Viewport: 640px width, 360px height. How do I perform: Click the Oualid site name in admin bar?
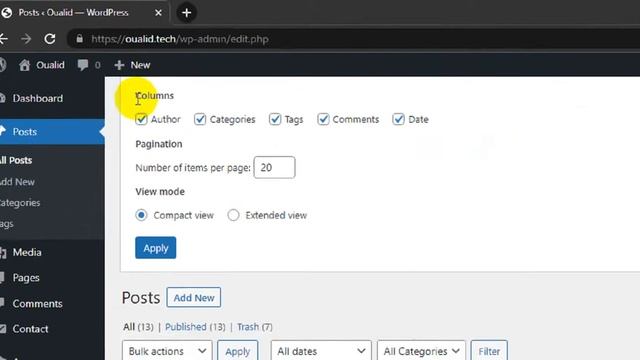[x=50, y=65]
